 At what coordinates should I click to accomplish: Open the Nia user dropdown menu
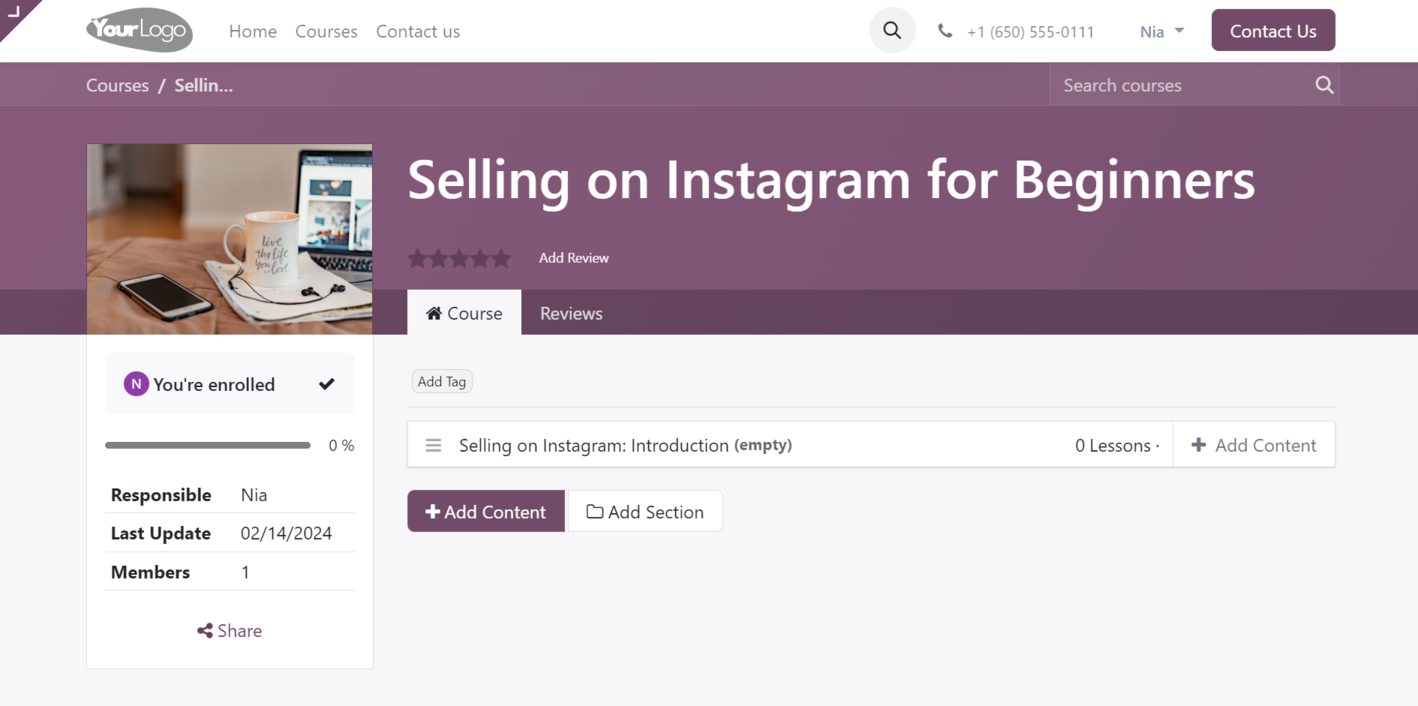(x=1162, y=31)
